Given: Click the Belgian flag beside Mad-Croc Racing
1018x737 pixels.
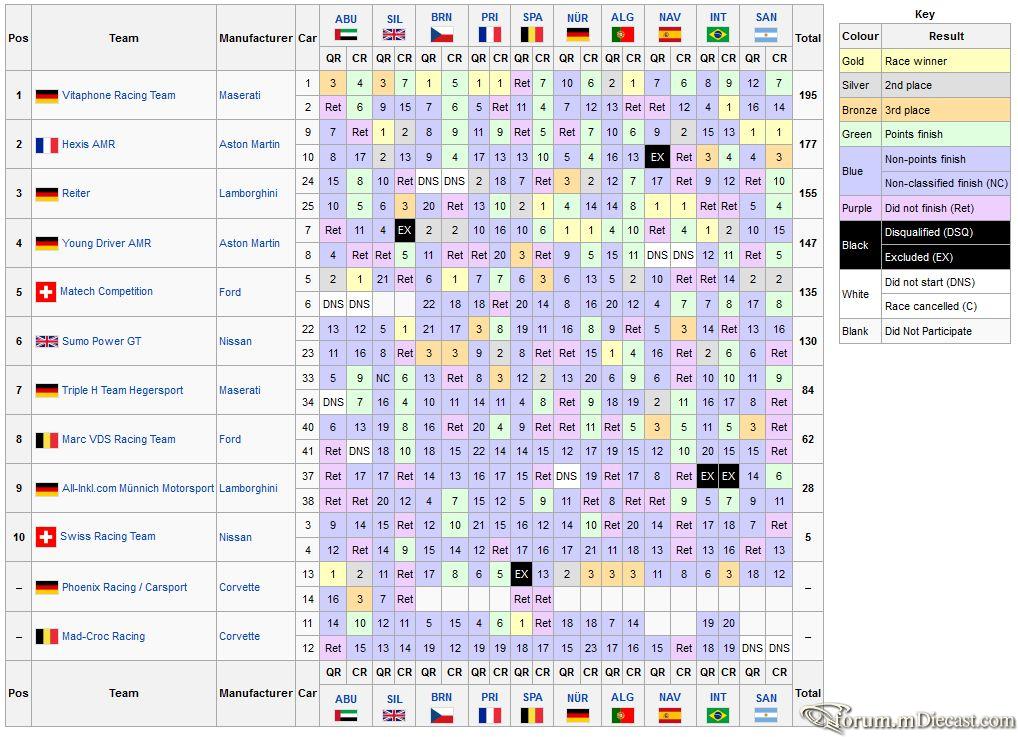Looking at the screenshot, I should coord(47,636).
